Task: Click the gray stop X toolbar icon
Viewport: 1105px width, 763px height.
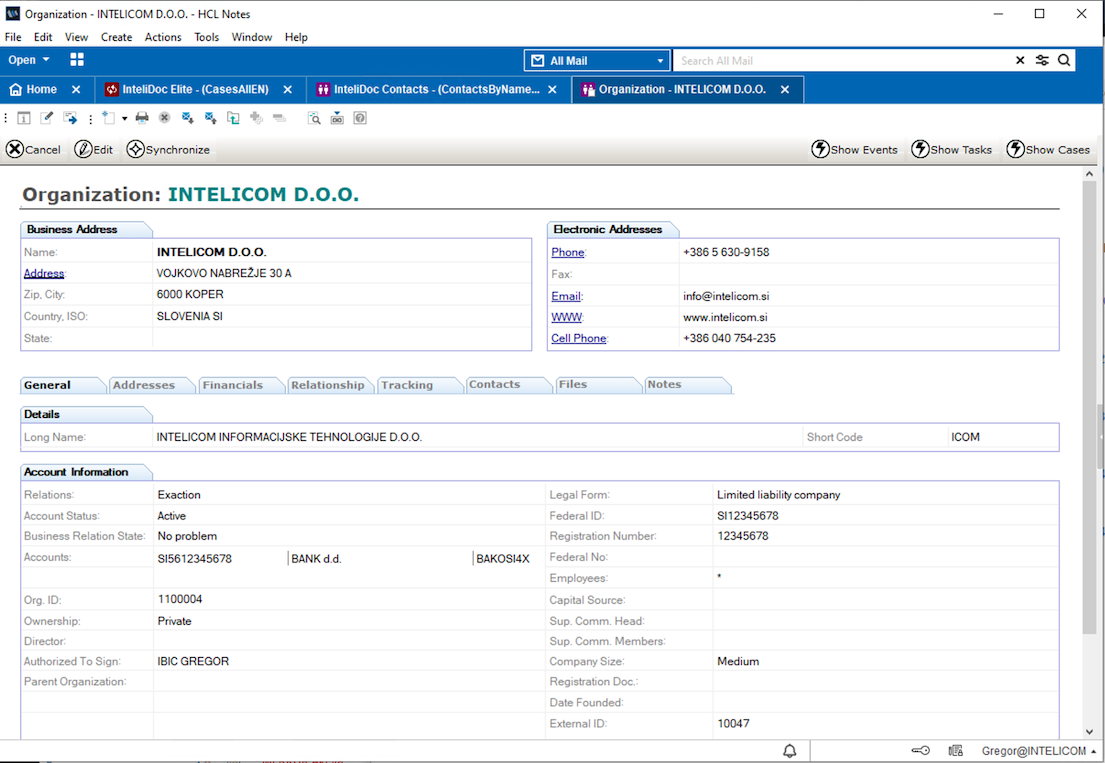Action: click(x=164, y=118)
